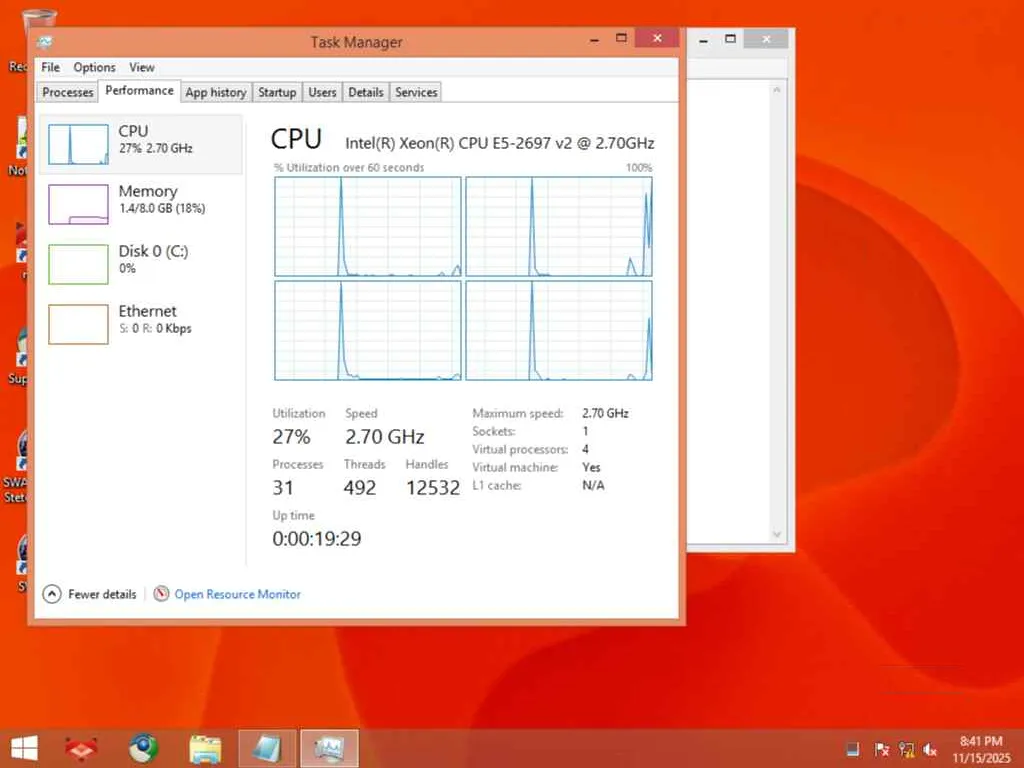Minimize the Task Manager window
This screenshot has width=1024, height=768.
(x=594, y=39)
